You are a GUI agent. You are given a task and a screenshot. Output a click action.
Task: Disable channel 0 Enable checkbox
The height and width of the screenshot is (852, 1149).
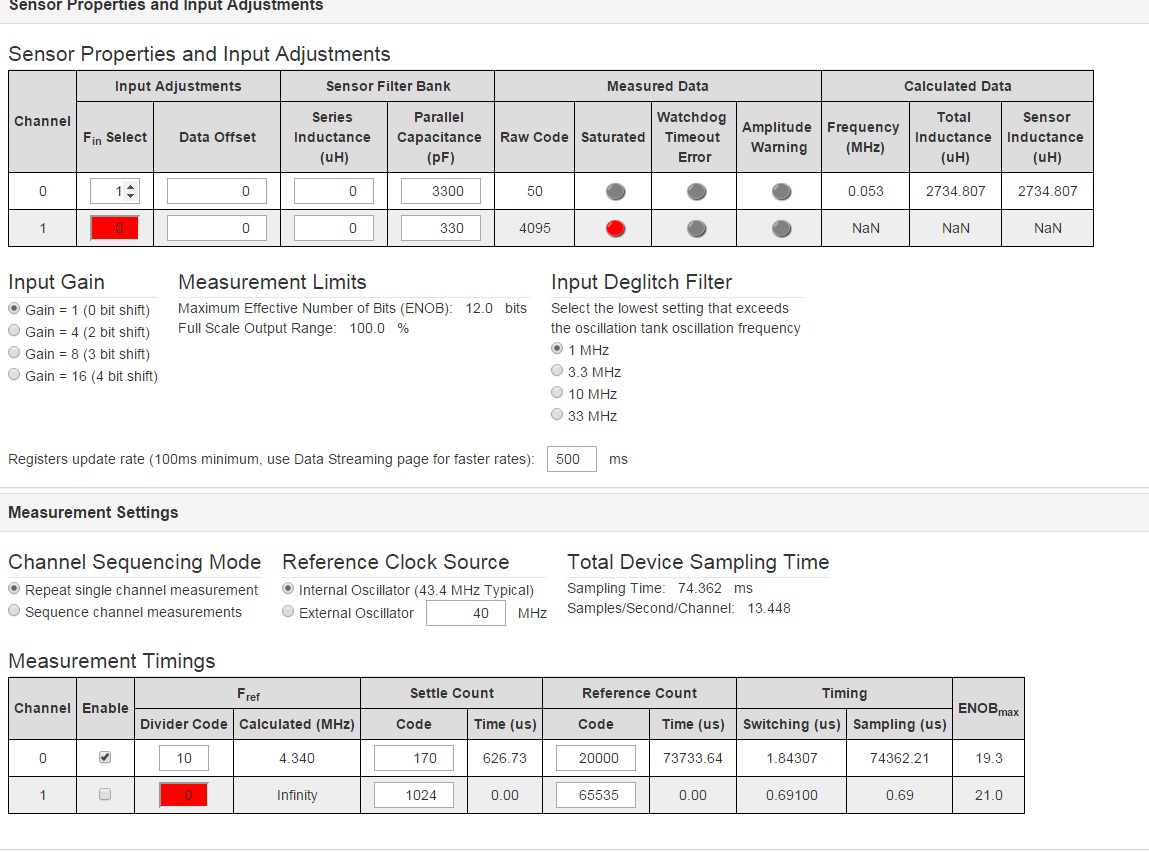[105, 757]
